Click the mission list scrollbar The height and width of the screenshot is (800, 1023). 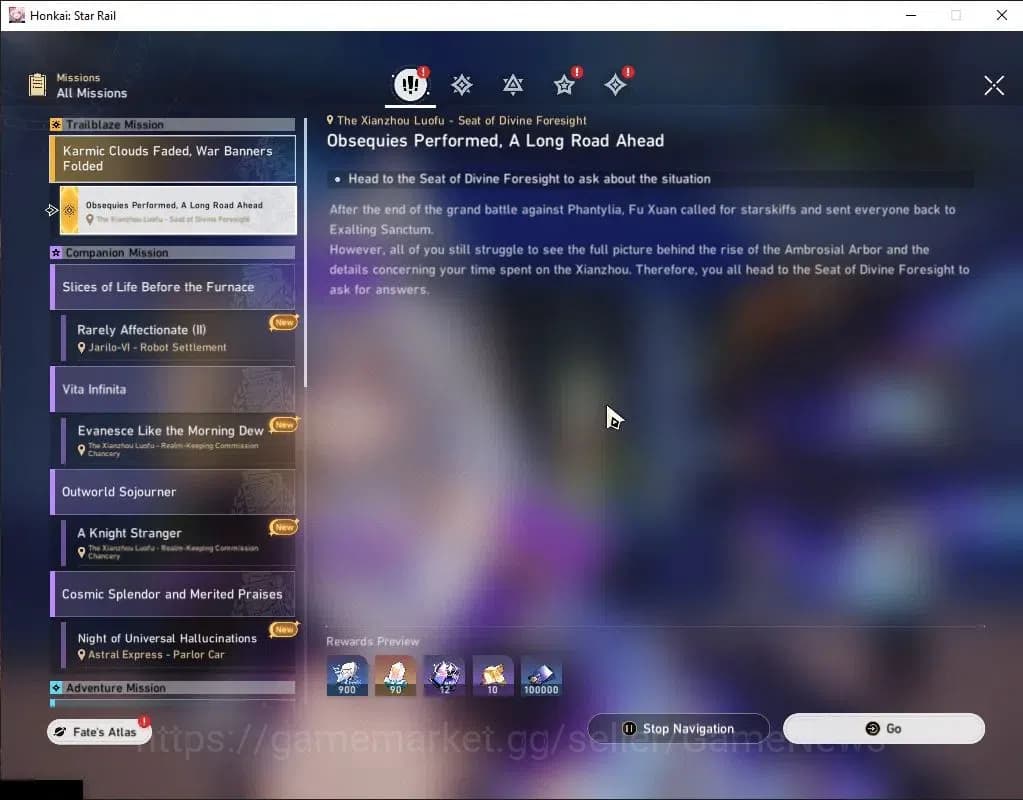(305, 252)
